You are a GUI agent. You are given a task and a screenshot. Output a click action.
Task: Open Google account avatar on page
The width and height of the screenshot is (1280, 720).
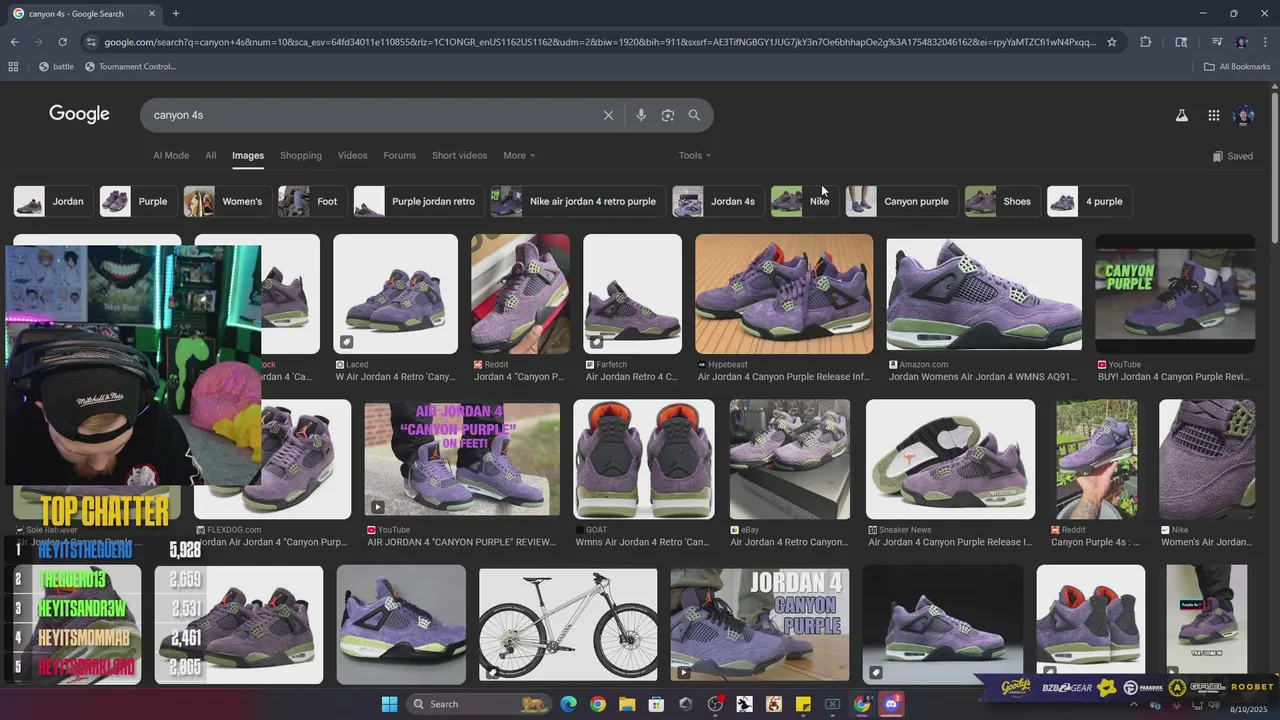point(1244,115)
